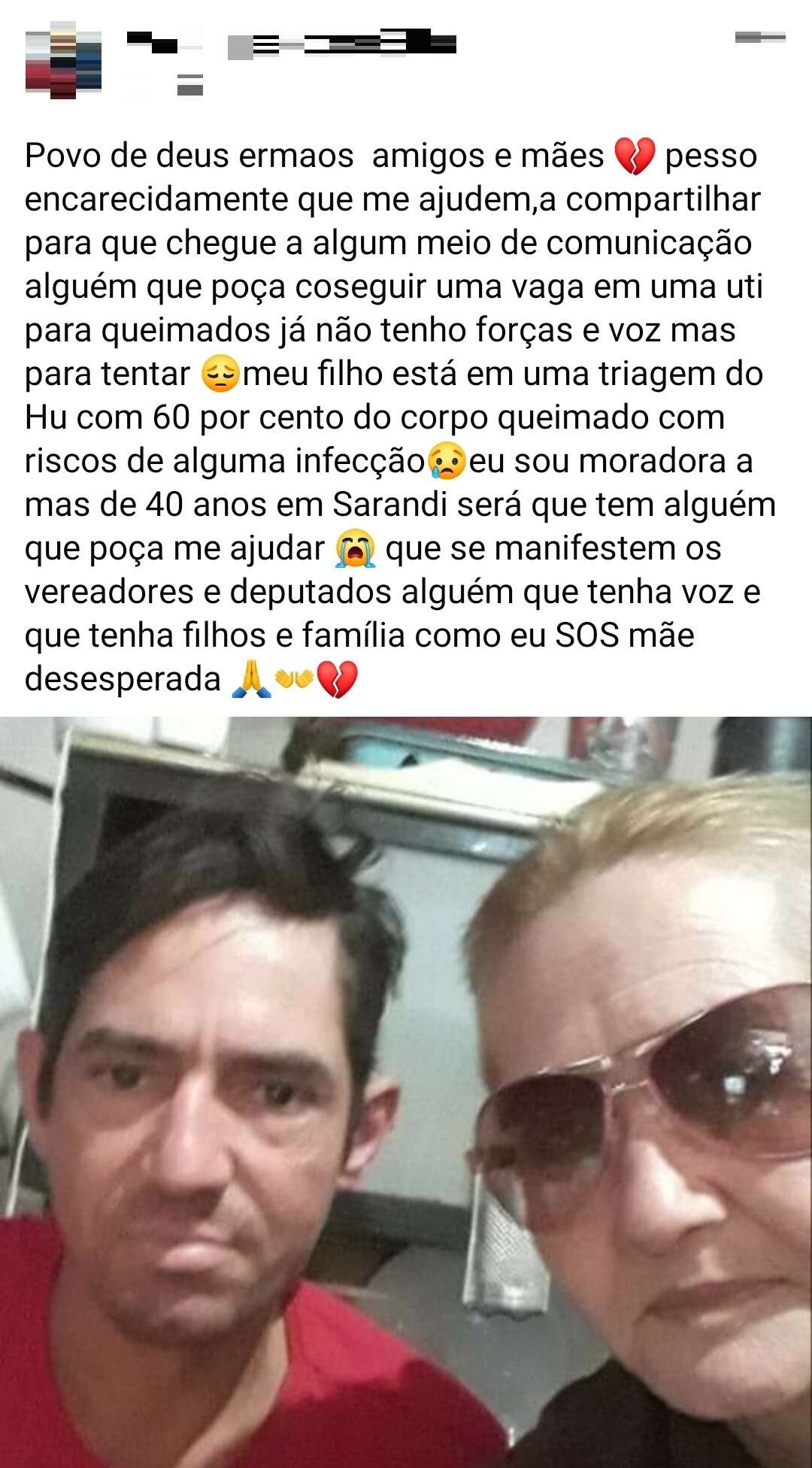Click the pensive face emoji after 'tentar'
812x1468 pixels.
[x=220, y=375]
